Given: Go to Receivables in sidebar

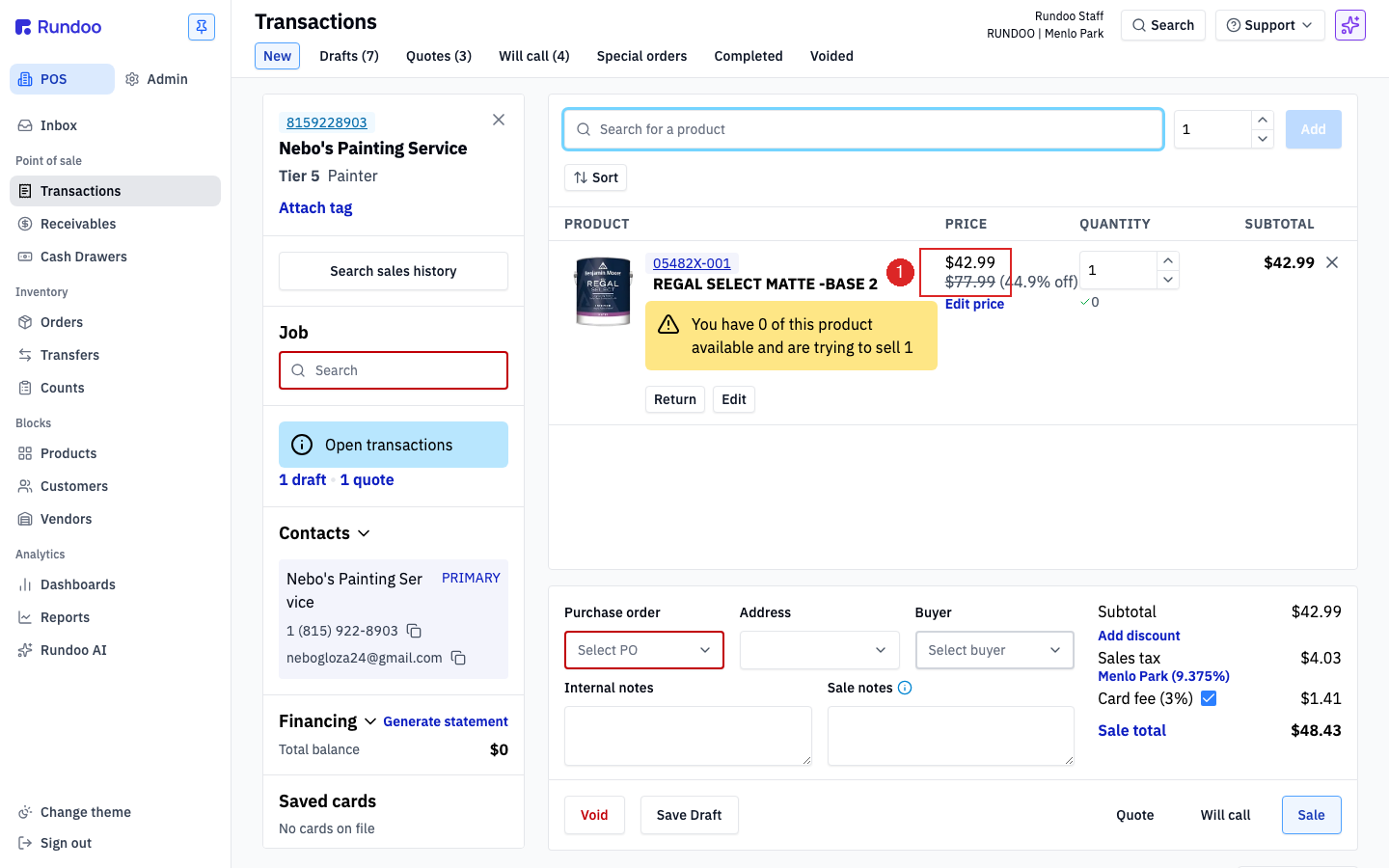Looking at the screenshot, I should point(115,224).
